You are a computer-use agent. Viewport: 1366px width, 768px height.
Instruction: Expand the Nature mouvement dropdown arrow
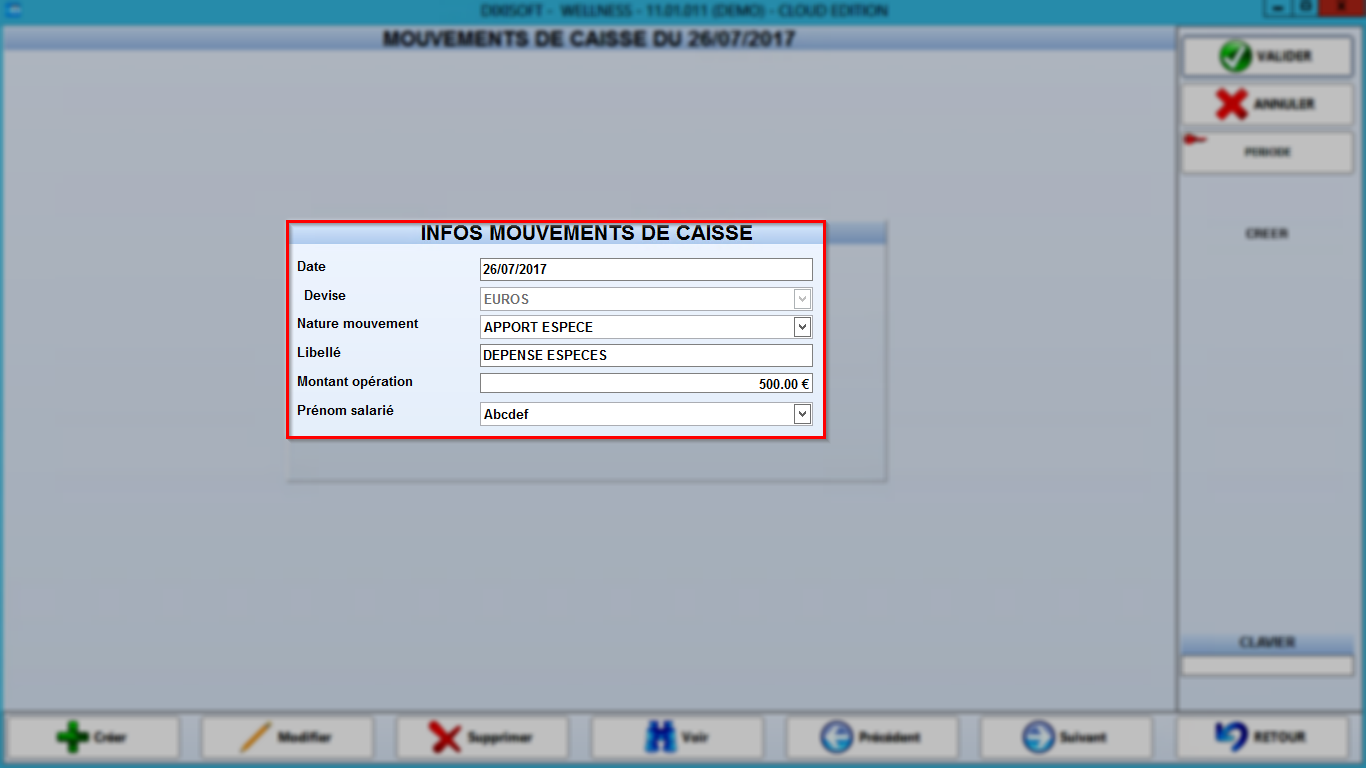pyautogui.click(x=802, y=327)
